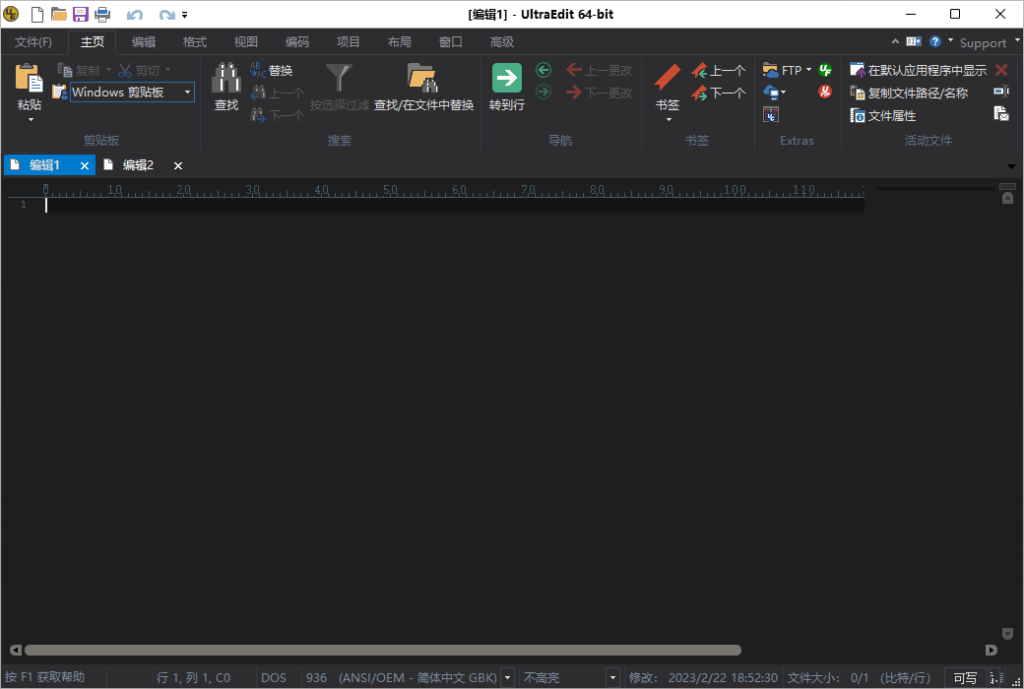Open the code page 936 encoding dropdown
Screen dimensions: 1024x689
click(507, 677)
